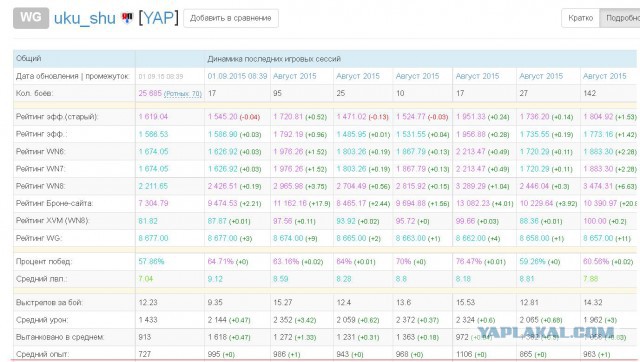640x362 pixels.
Task: Click the 'Добавить в сравнение' button
Action: click(231, 18)
